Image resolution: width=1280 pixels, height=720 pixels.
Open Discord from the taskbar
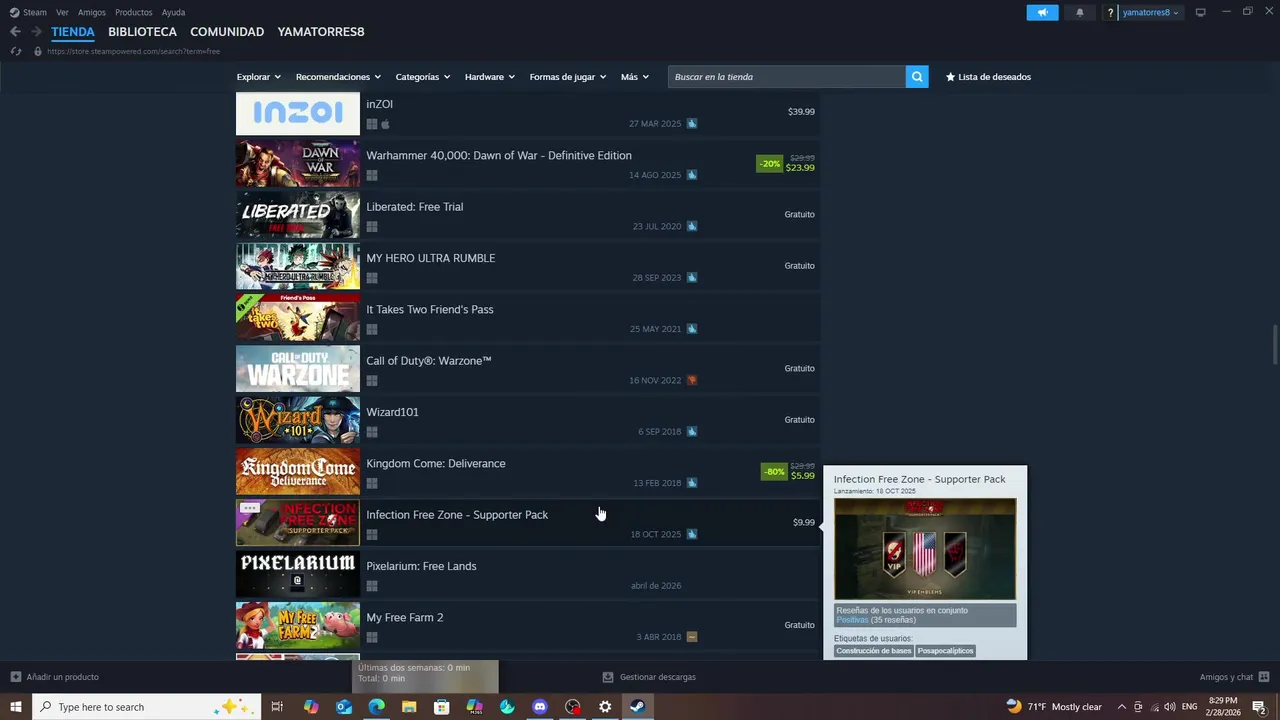tap(540, 707)
